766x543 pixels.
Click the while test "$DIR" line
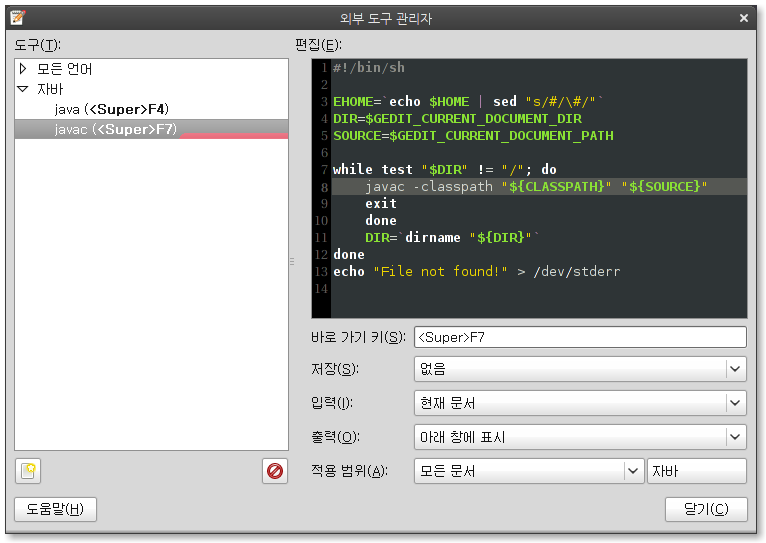tap(445, 169)
